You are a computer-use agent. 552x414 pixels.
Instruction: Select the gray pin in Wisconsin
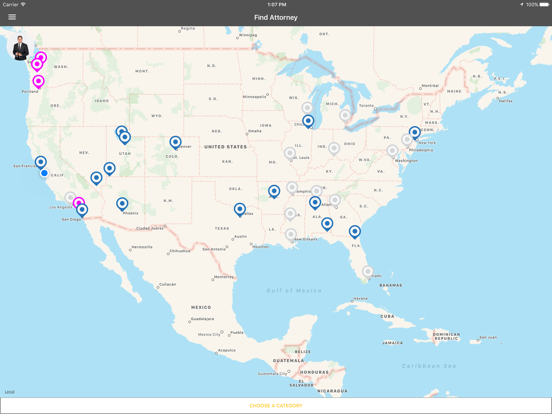[307, 108]
